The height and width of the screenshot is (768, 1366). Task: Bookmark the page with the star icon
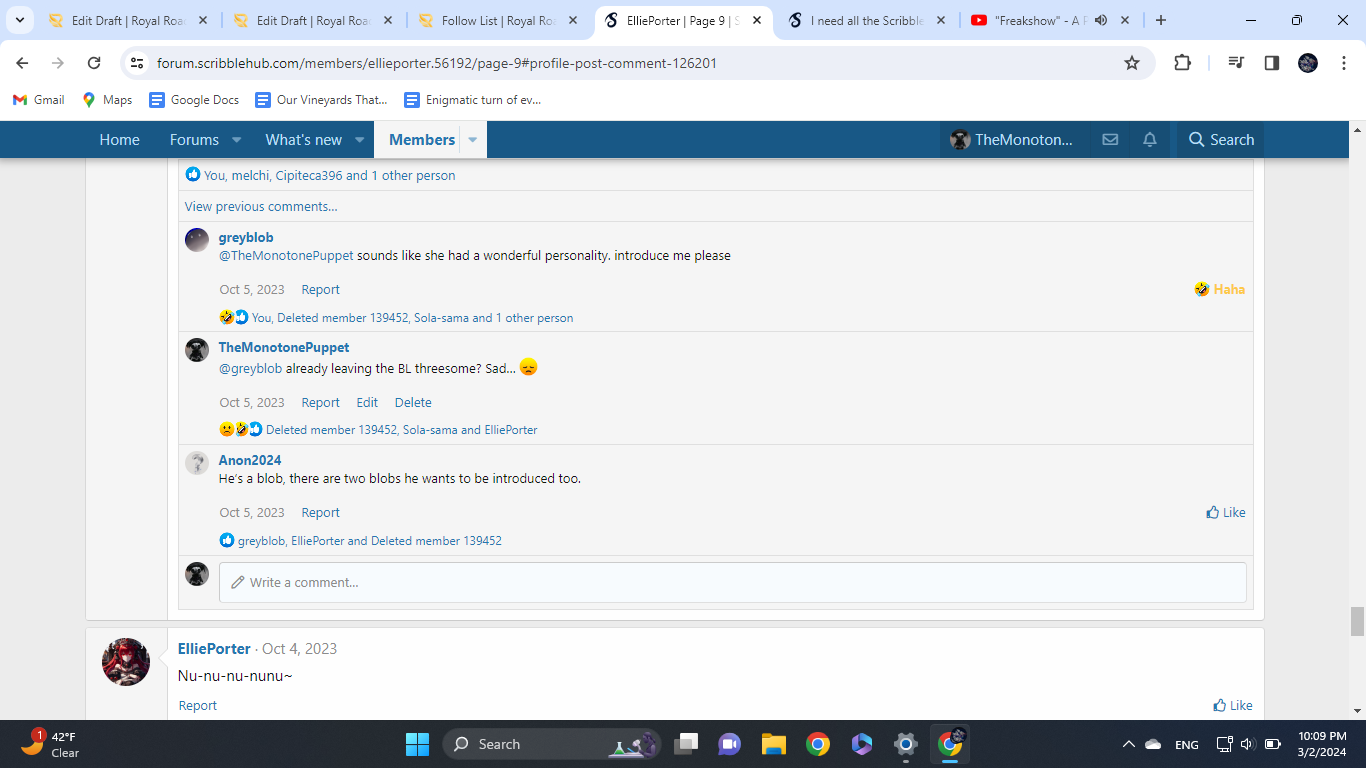[1132, 62]
